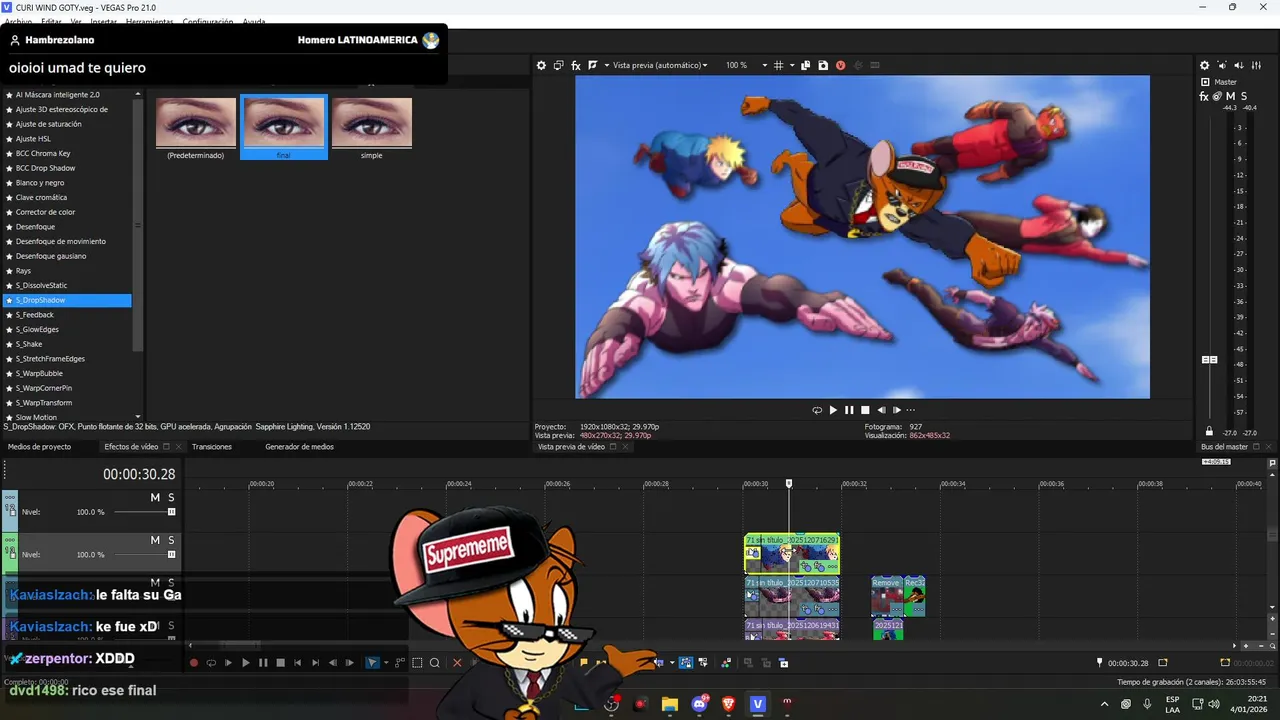Open preview zoom 100 % dropdown

tap(745, 65)
